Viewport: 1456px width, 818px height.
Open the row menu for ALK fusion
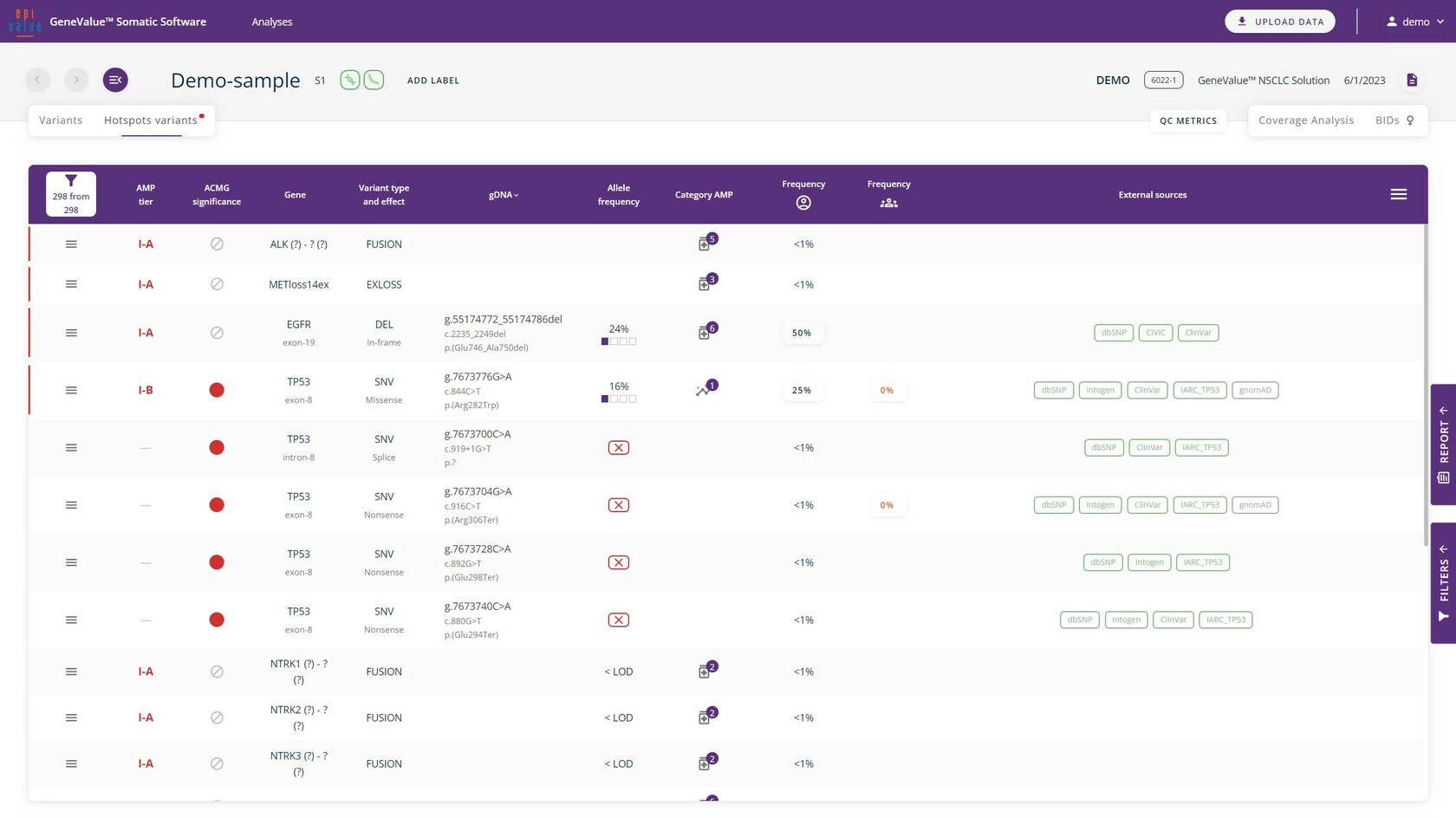pos(71,244)
